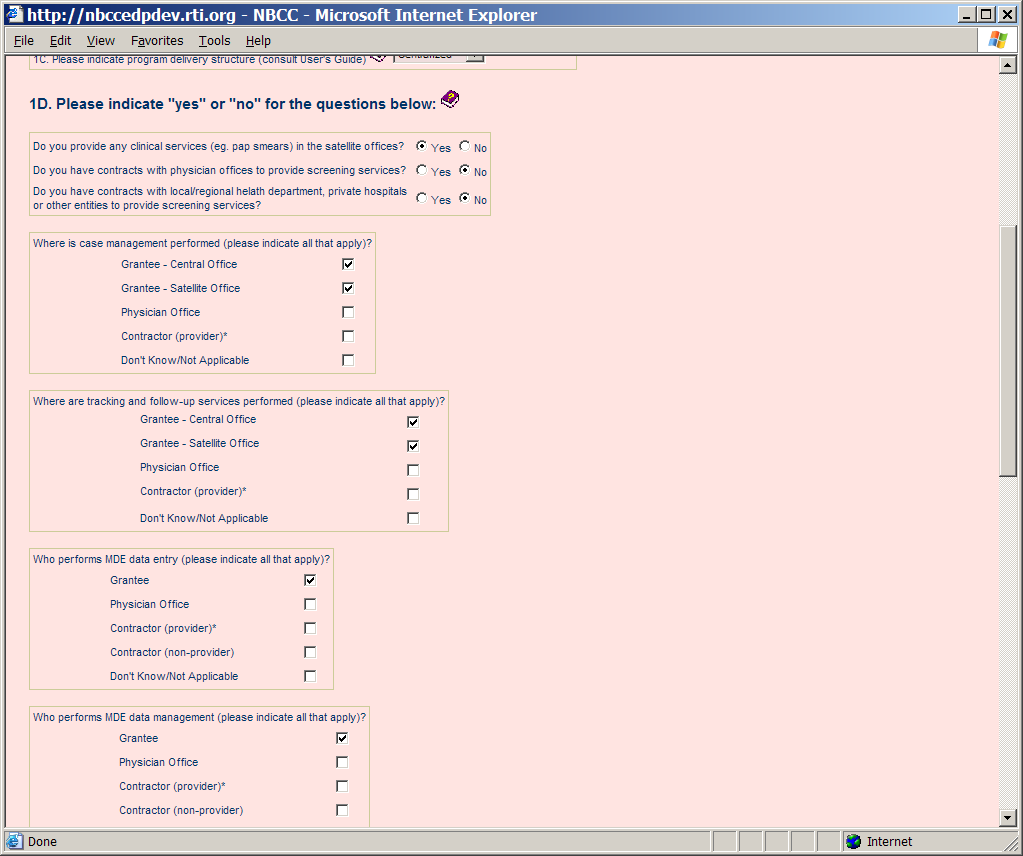Check Contractor (provider) for tracking and follow-up

point(413,495)
